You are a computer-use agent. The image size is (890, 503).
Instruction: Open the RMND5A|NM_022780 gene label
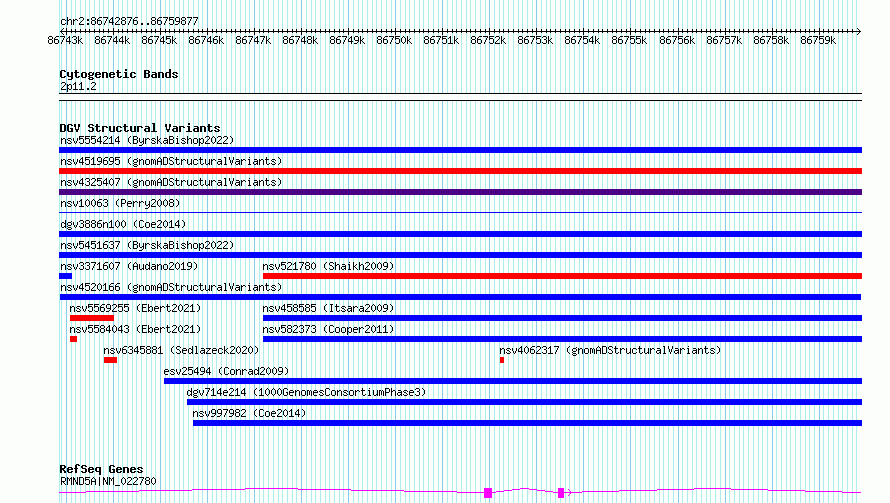tap(108, 481)
